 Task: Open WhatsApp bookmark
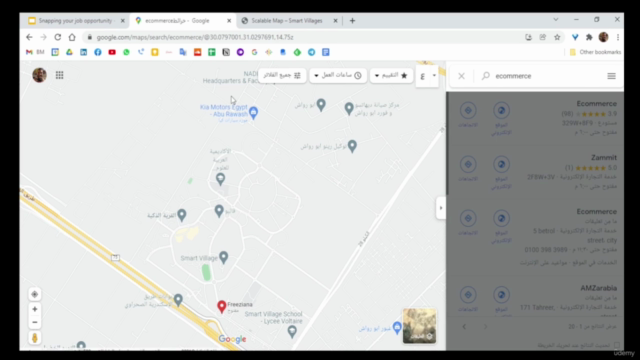pos(127,52)
